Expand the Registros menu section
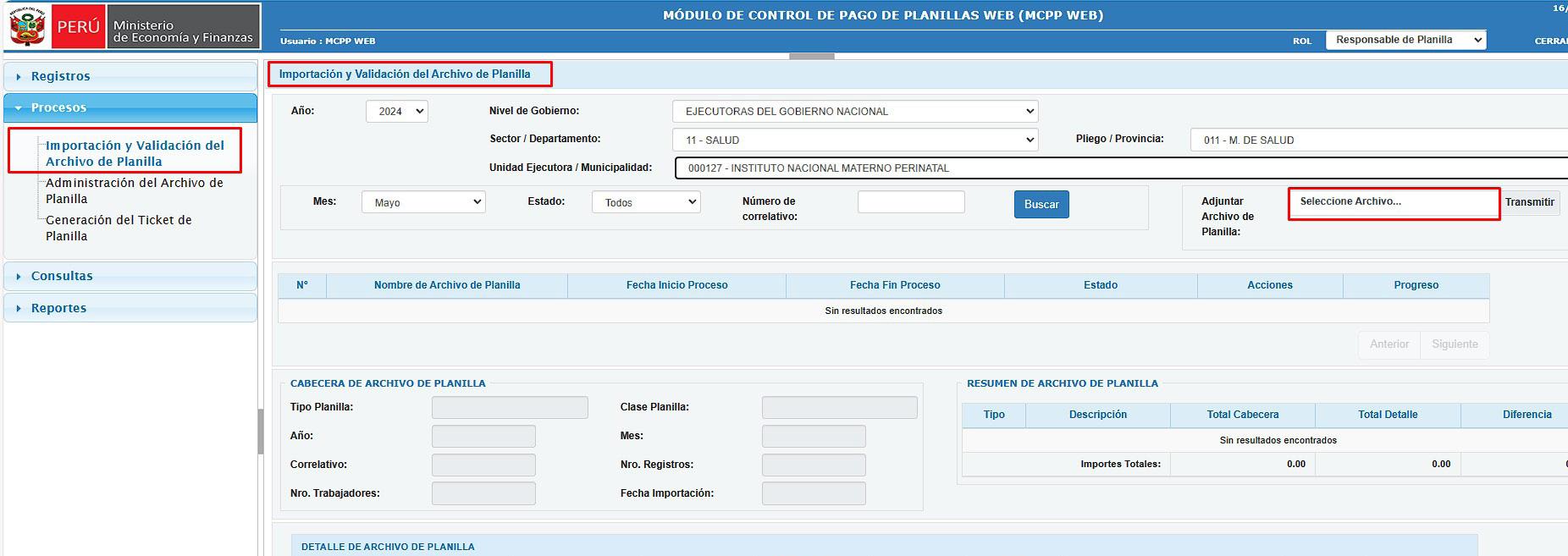Image resolution: width=1568 pixels, height=556 pixels. tap(130, 76)
